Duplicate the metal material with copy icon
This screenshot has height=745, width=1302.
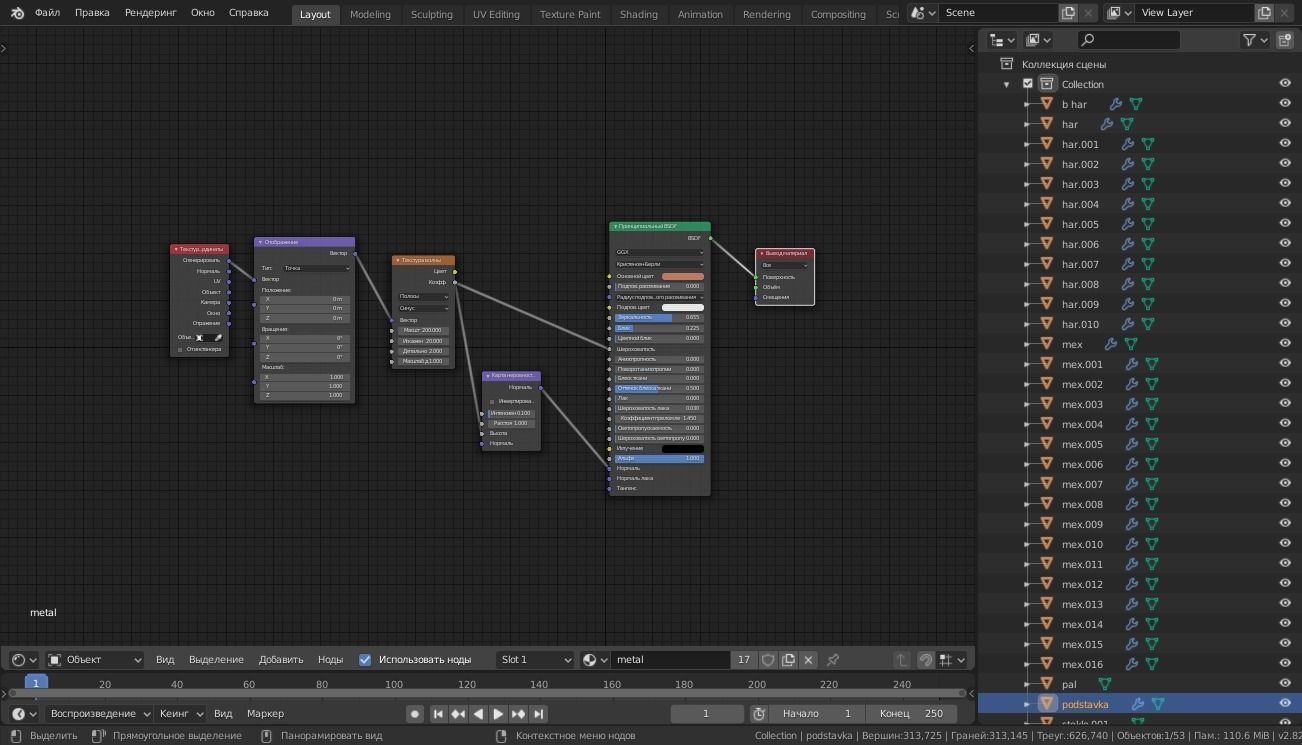(788, 660)
